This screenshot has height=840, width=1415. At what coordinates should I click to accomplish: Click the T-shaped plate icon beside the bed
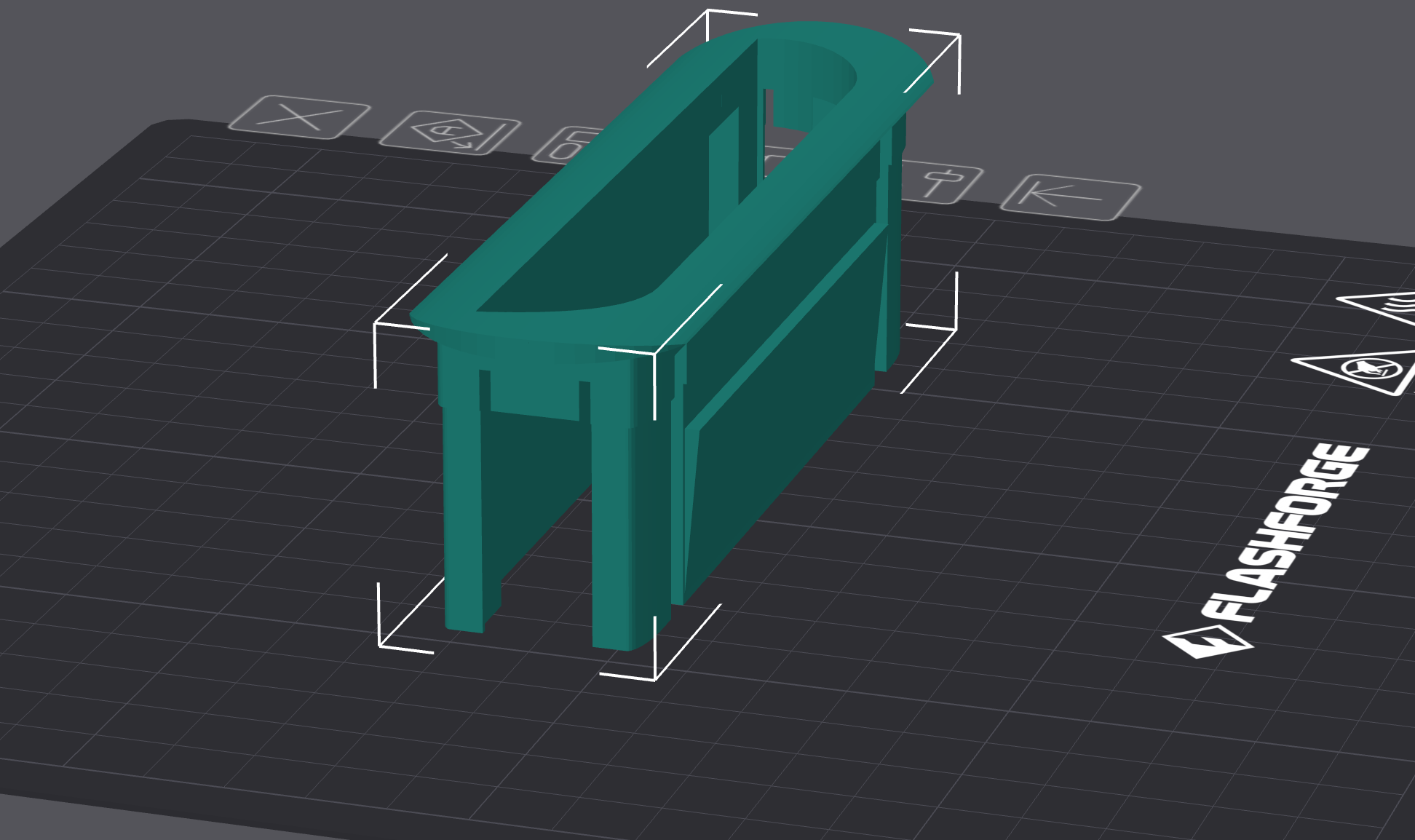[941, 183]
